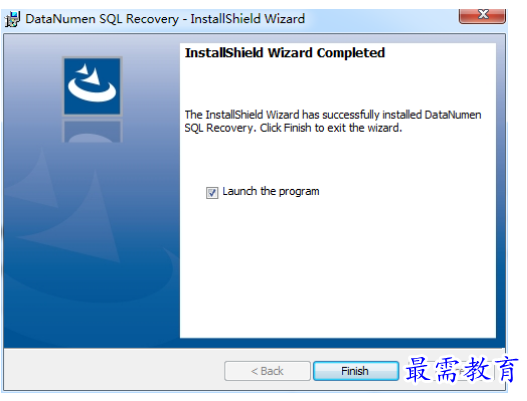Click the successful installation message text
The width and height of the screenshot is (527, 401).
click(333, 121)
